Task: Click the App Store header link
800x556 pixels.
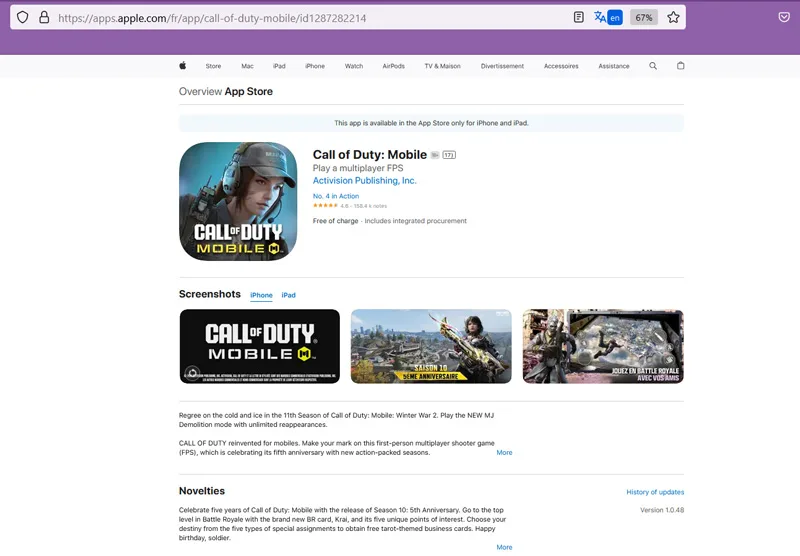Action: (248, 91)
